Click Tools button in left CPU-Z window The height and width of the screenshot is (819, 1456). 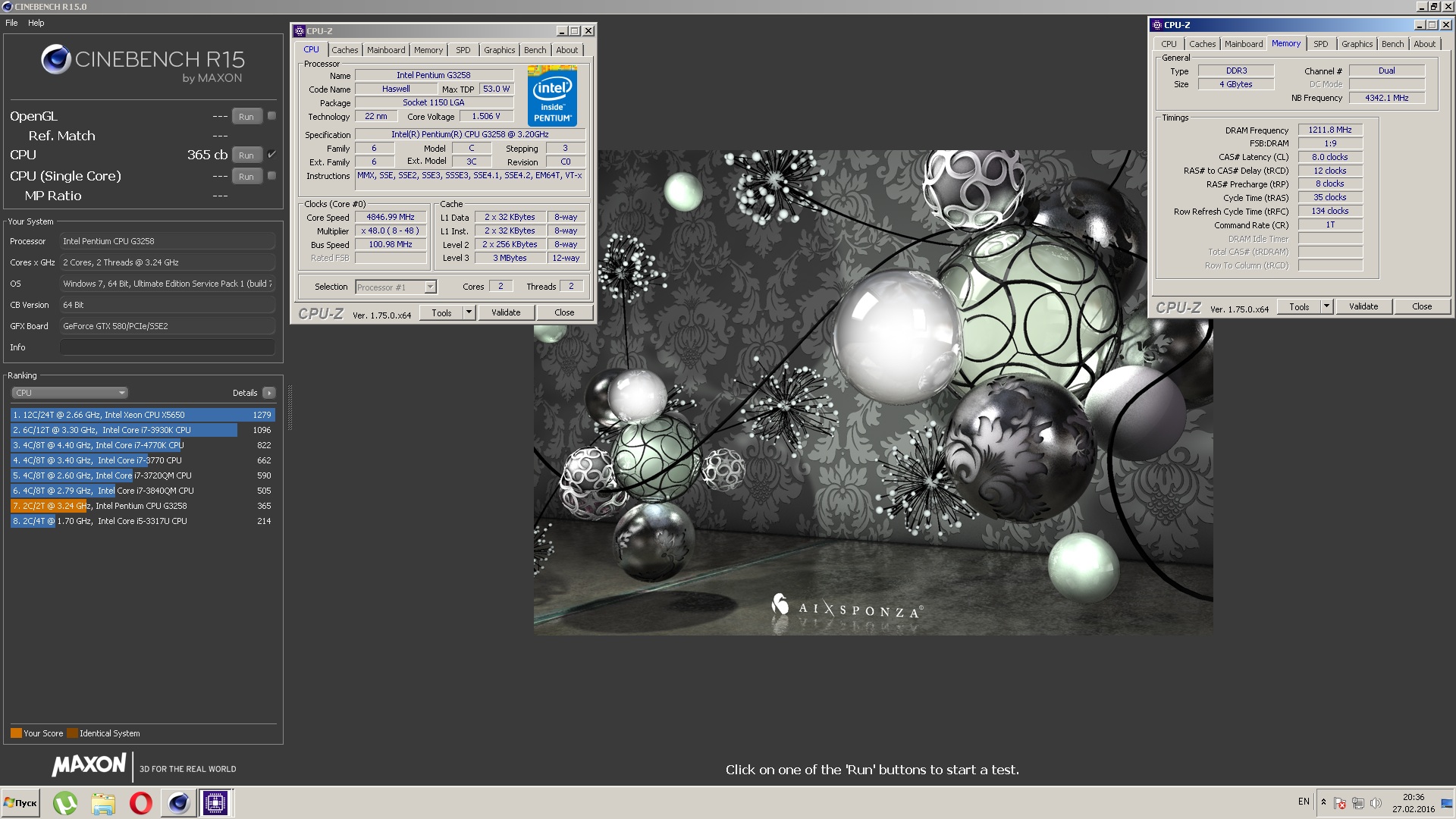(x=441, y=312)
